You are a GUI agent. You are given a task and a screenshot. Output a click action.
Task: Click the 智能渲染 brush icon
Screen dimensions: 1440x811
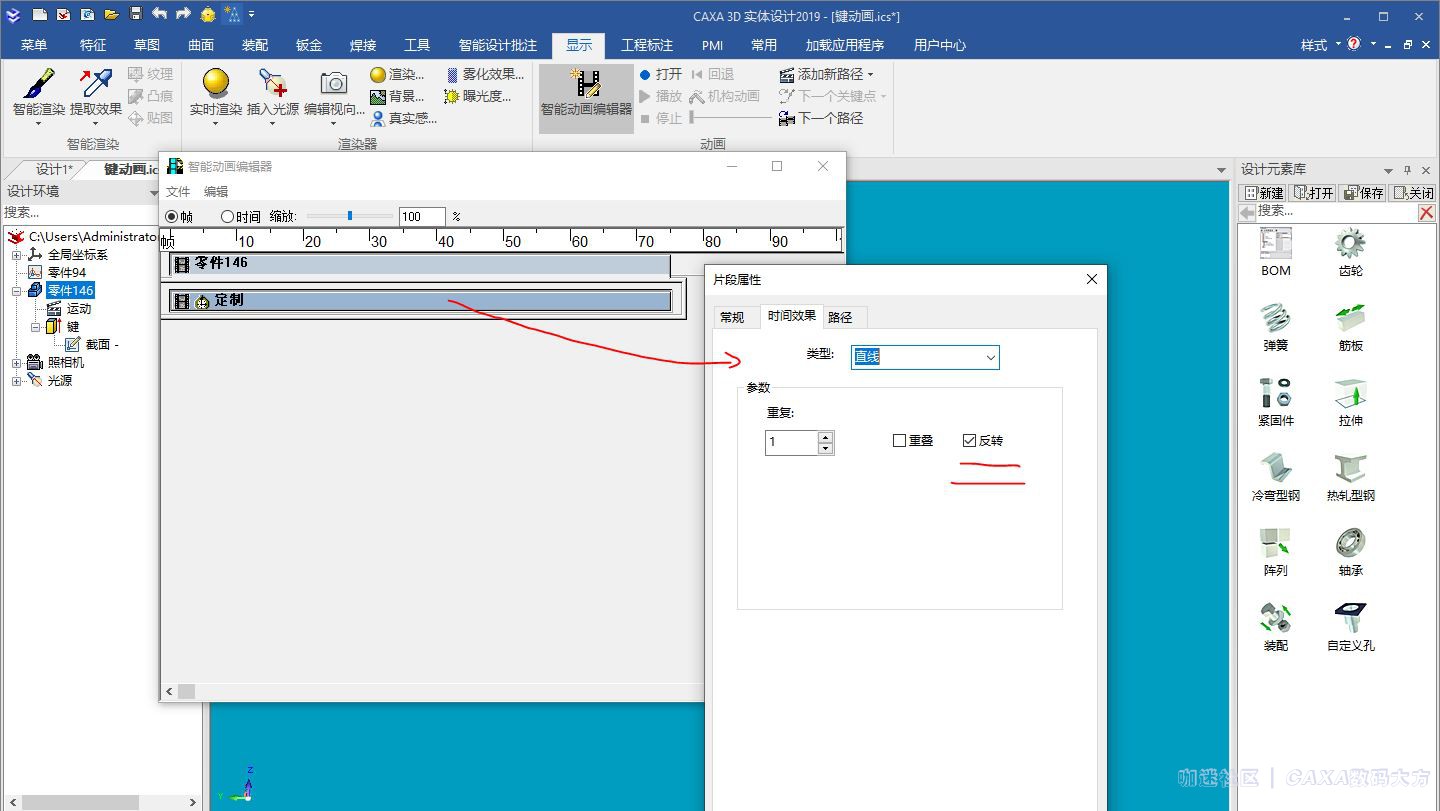coord(38,84)
